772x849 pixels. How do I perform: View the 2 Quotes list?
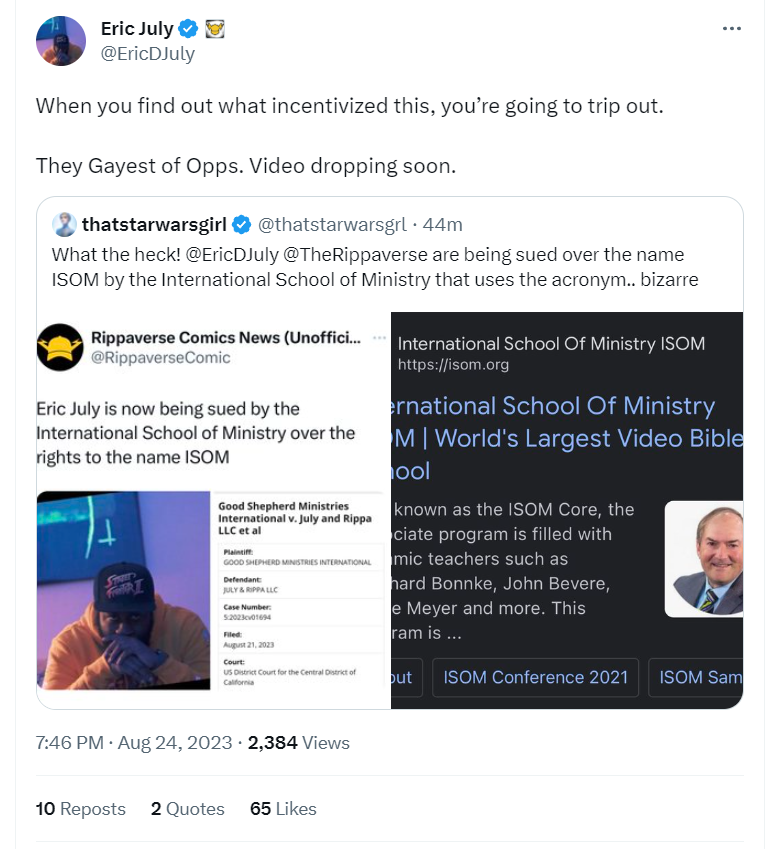tap(188, 809)
